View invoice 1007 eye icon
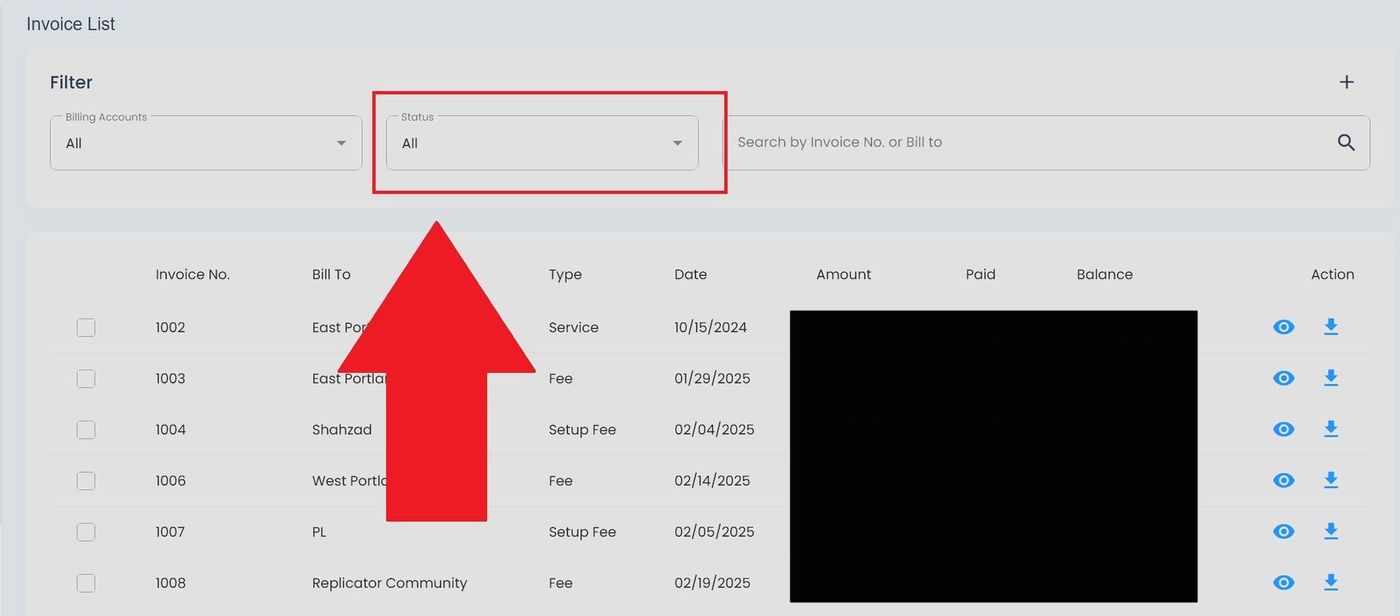Viewport: 1400px width, 616px height. (x=1283, y=531)
